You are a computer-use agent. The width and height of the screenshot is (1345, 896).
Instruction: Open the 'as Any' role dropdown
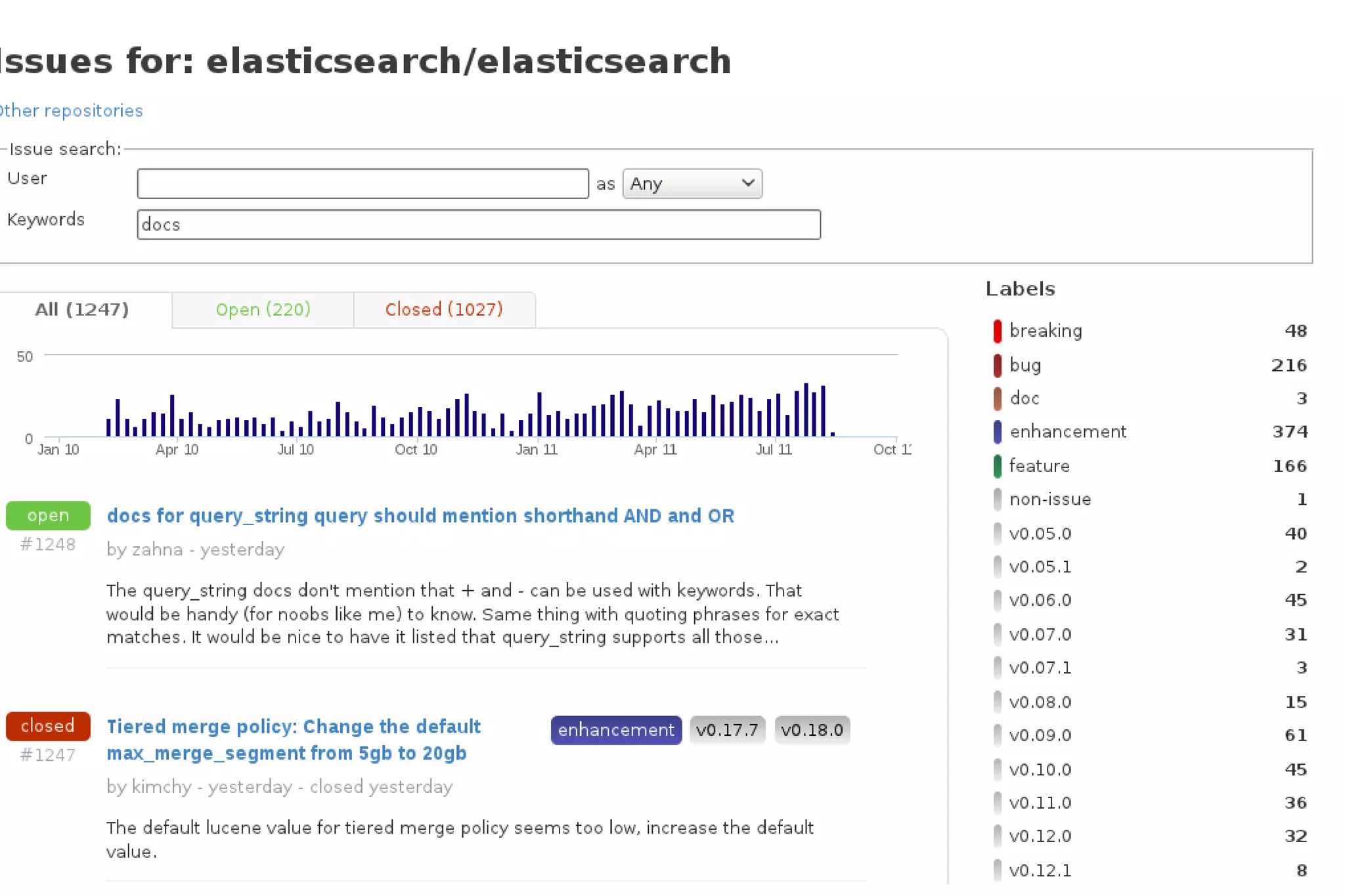point(692,184)
